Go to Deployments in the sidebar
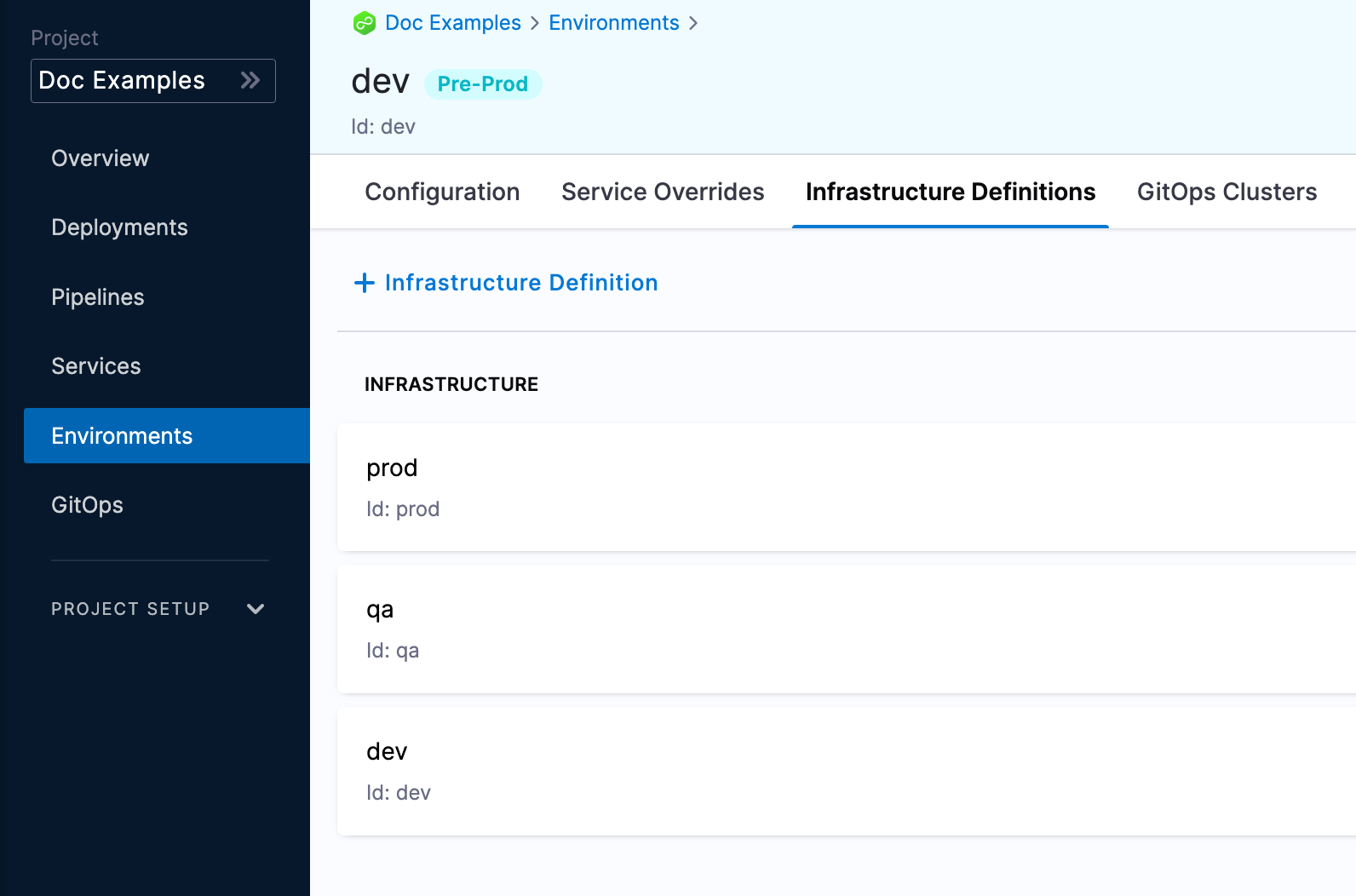 tap(119, 227)
